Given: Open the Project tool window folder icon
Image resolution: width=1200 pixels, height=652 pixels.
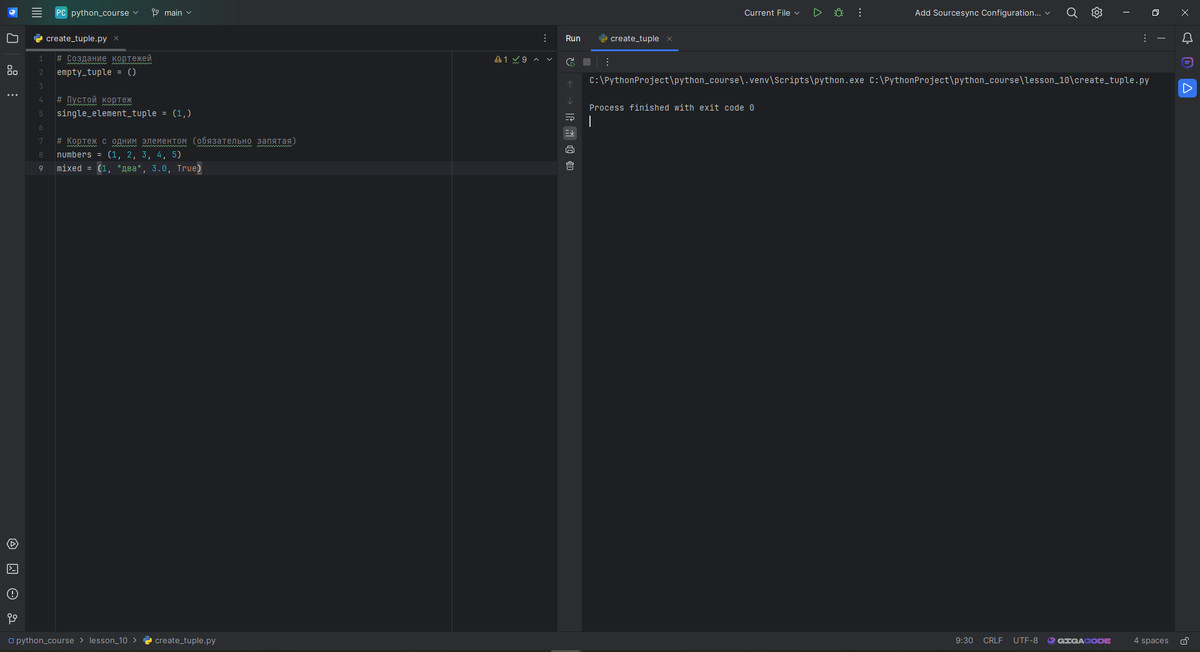Looking at the screenshot, I should [12, 39].
